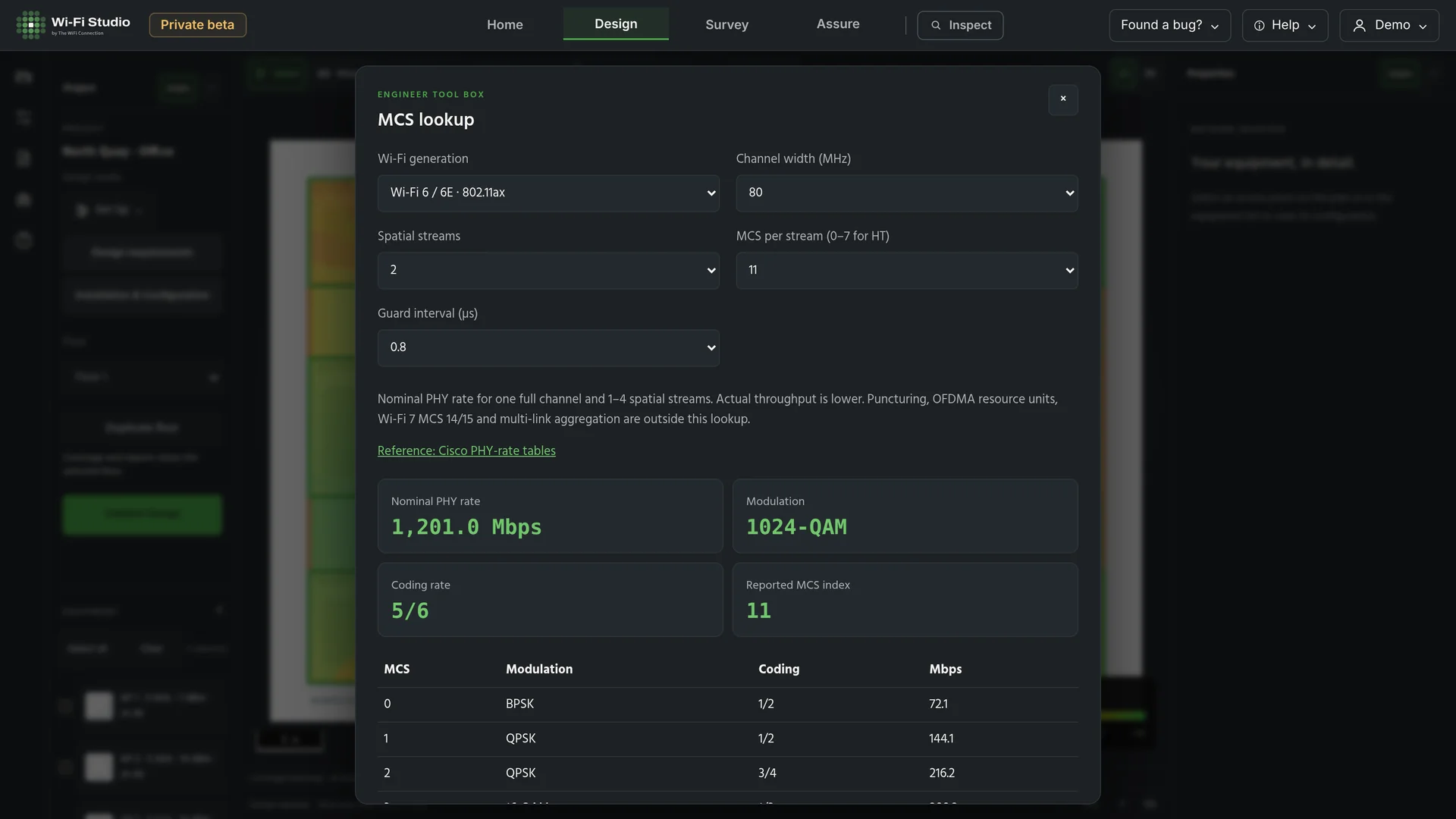The height and width of the screenshot is (819, 1456).
Task: Click the Reported MCS index value 11
Action: click(x=758, y=610)
